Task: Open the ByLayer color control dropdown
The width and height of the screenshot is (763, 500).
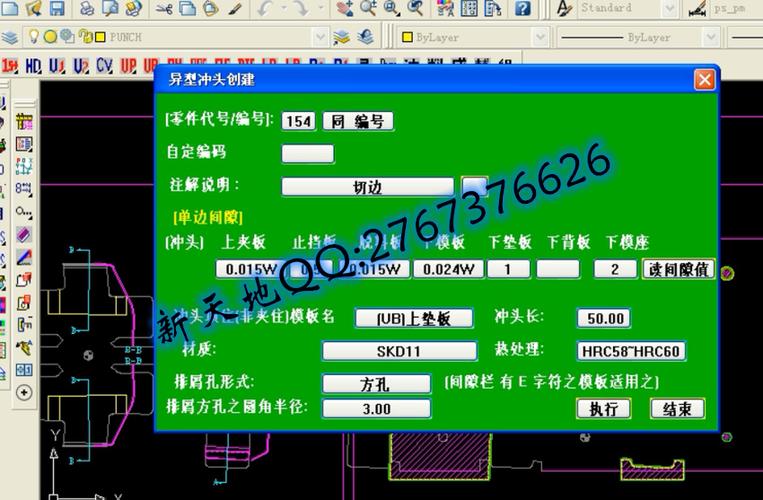Action: 540,37
